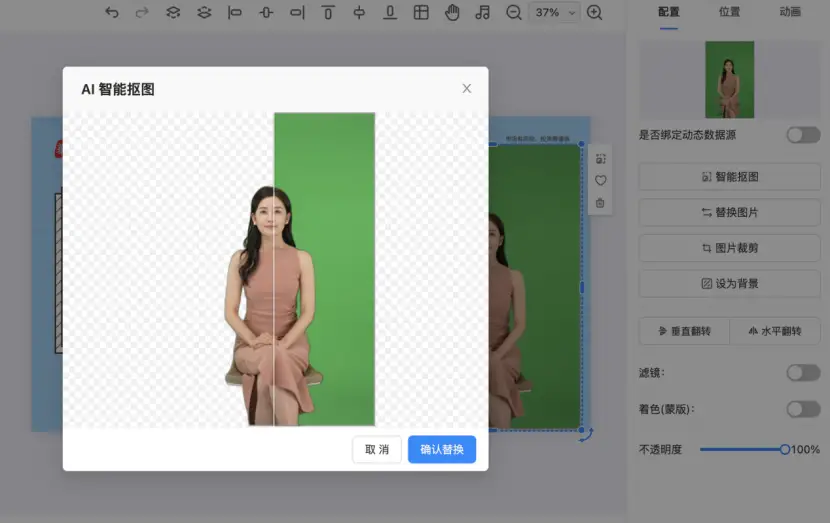This screenshot has height=523, width=830.
Task: Click the align left edges icon
Action: [x=235, y=13]
